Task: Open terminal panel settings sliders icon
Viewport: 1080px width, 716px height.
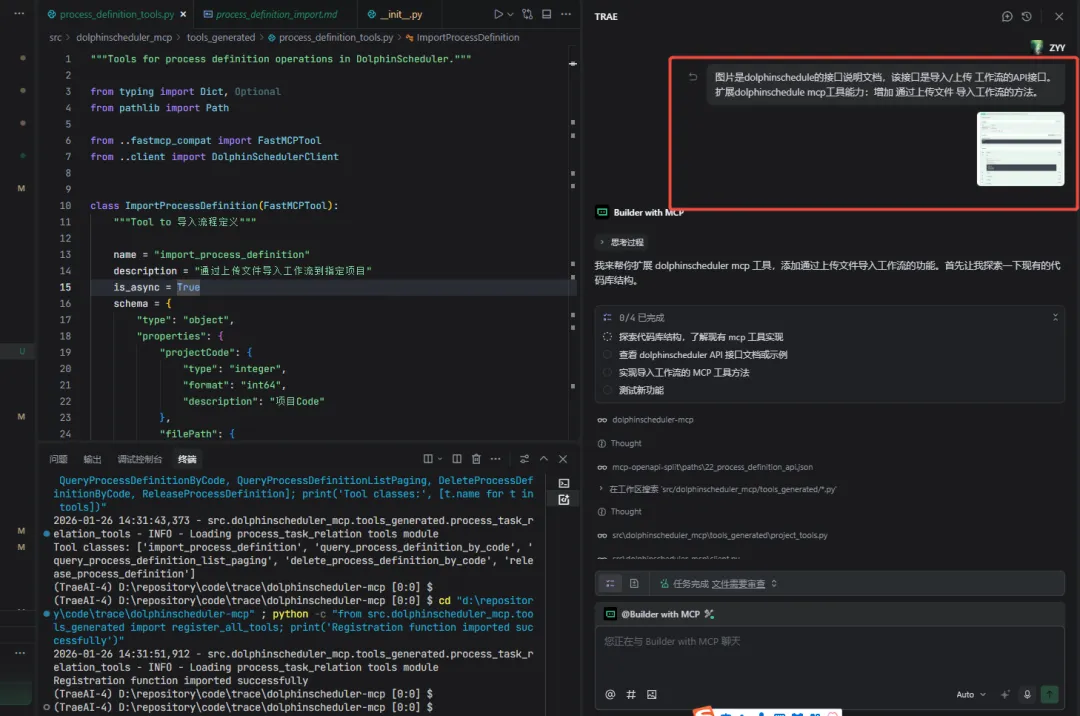Action: [524, 459]
